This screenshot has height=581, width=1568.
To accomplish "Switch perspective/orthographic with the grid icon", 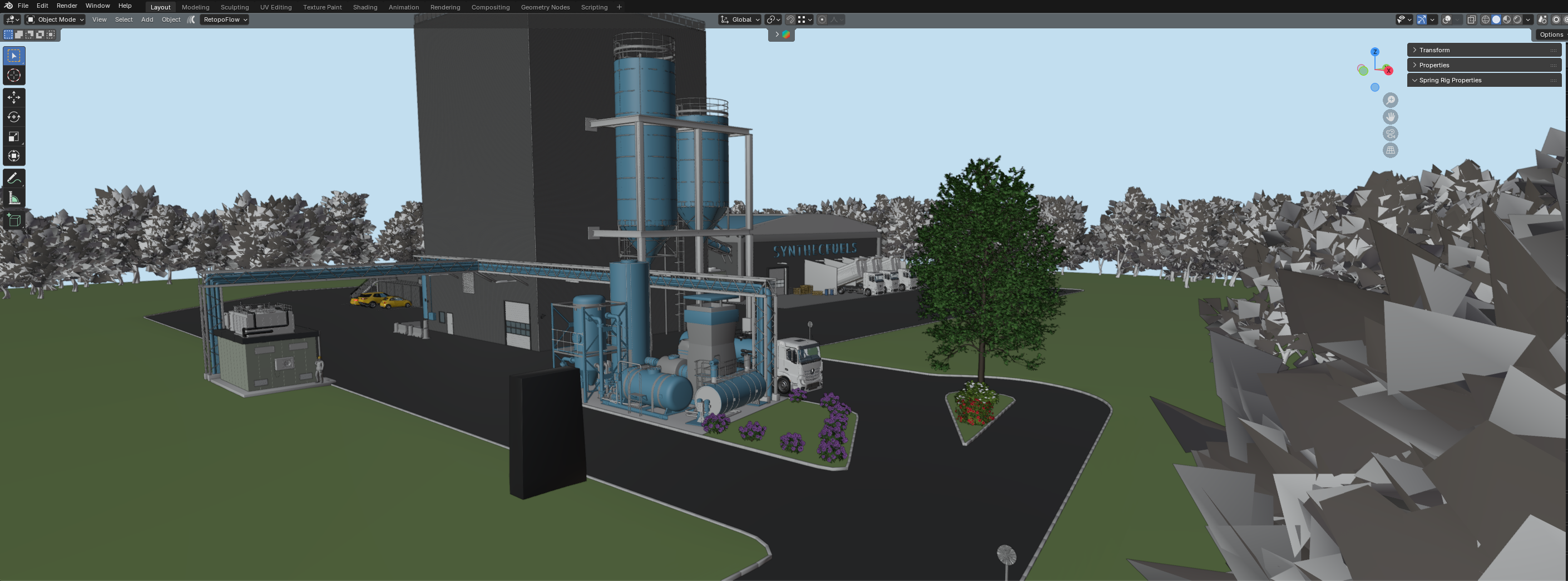I will pos(1390,150).
